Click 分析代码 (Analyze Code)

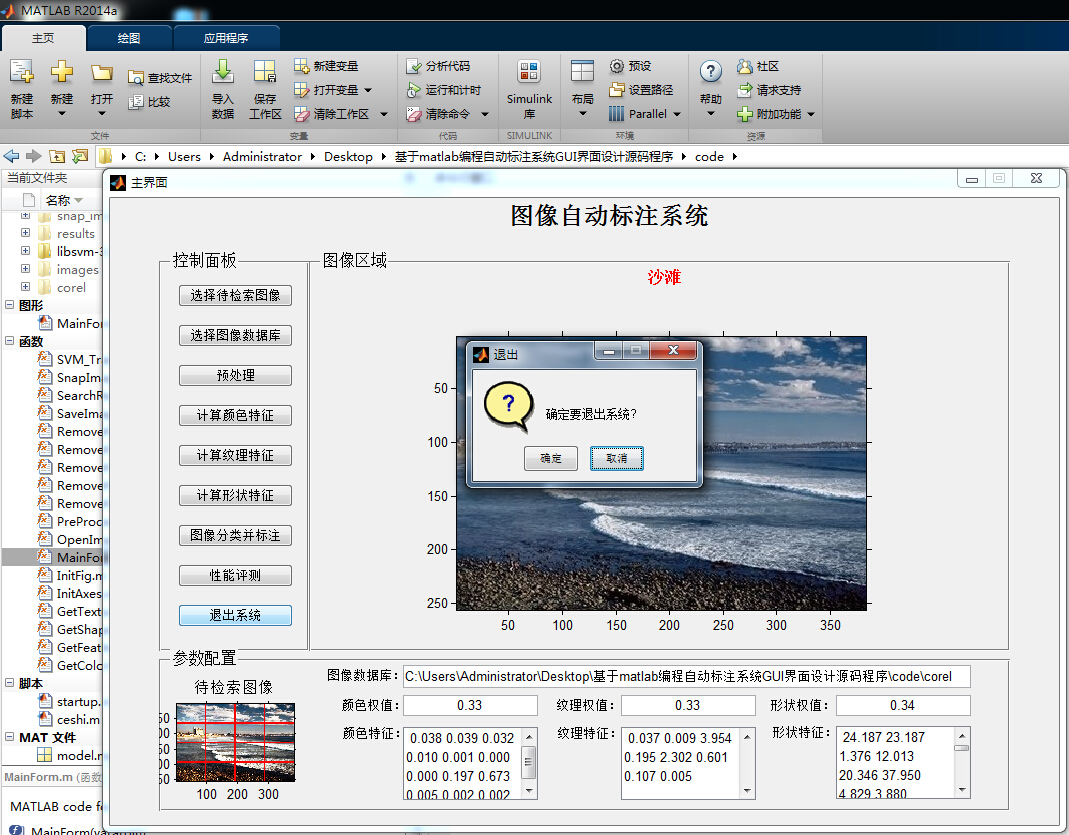(x=438, y=66)
